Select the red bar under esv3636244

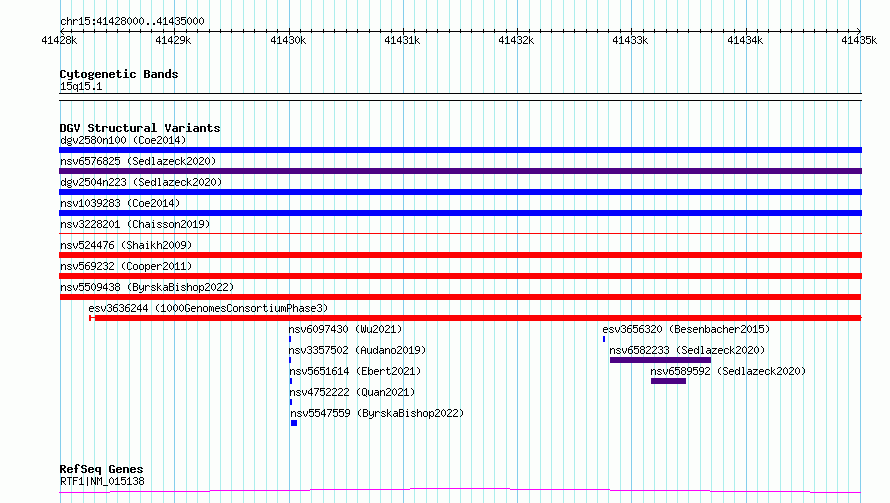476,318
